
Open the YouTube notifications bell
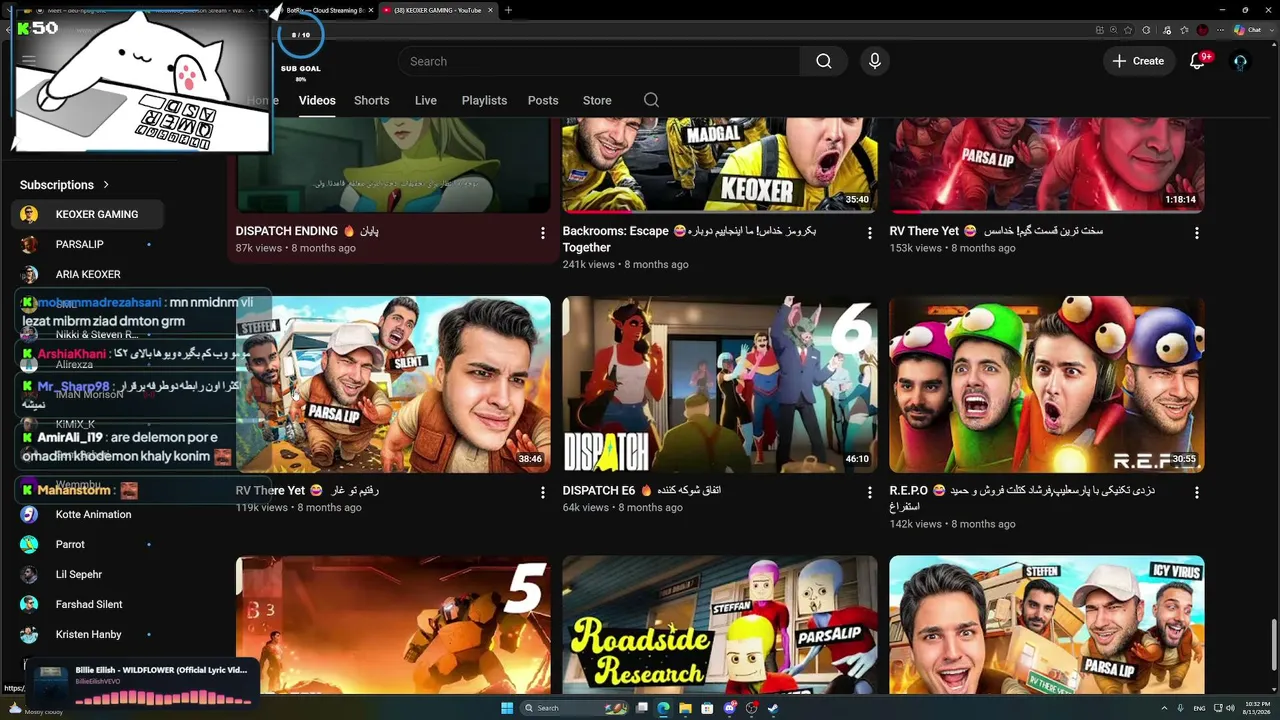1197,61
